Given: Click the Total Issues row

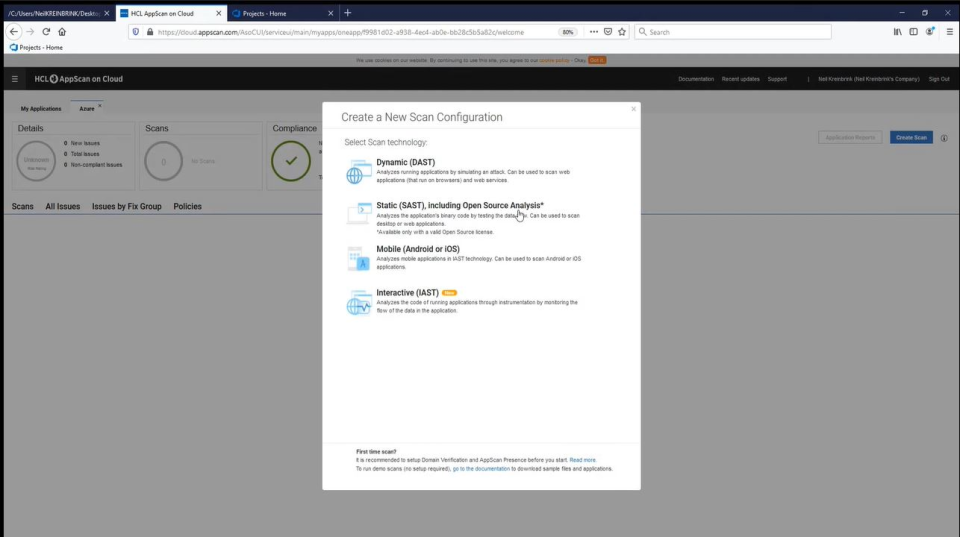Looking at the screenshot, I should [x=81, y=154].
